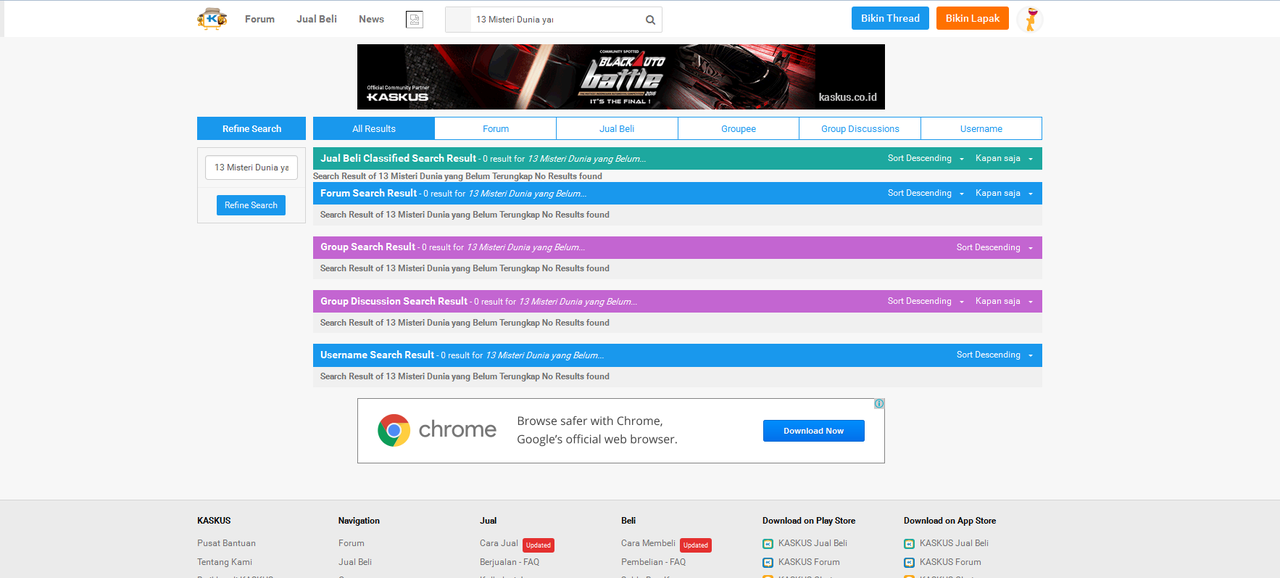The height and width of the screenshot is (578, 1280).
Task: Open Tentang Kami footer link
Action: pos(225,562)
